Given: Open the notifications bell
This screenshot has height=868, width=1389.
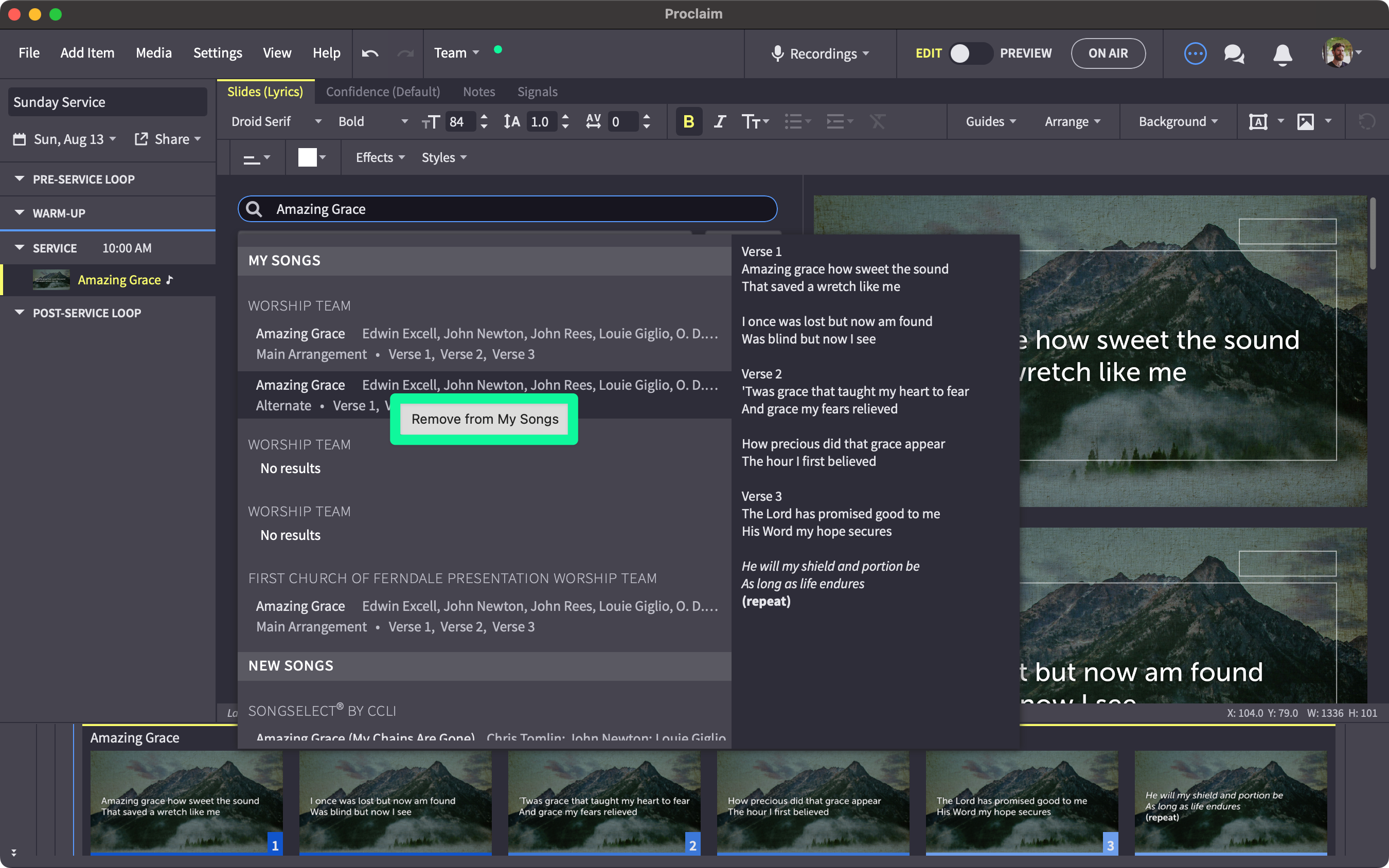Looking at the screenshot, I should tap(1282, 54).
